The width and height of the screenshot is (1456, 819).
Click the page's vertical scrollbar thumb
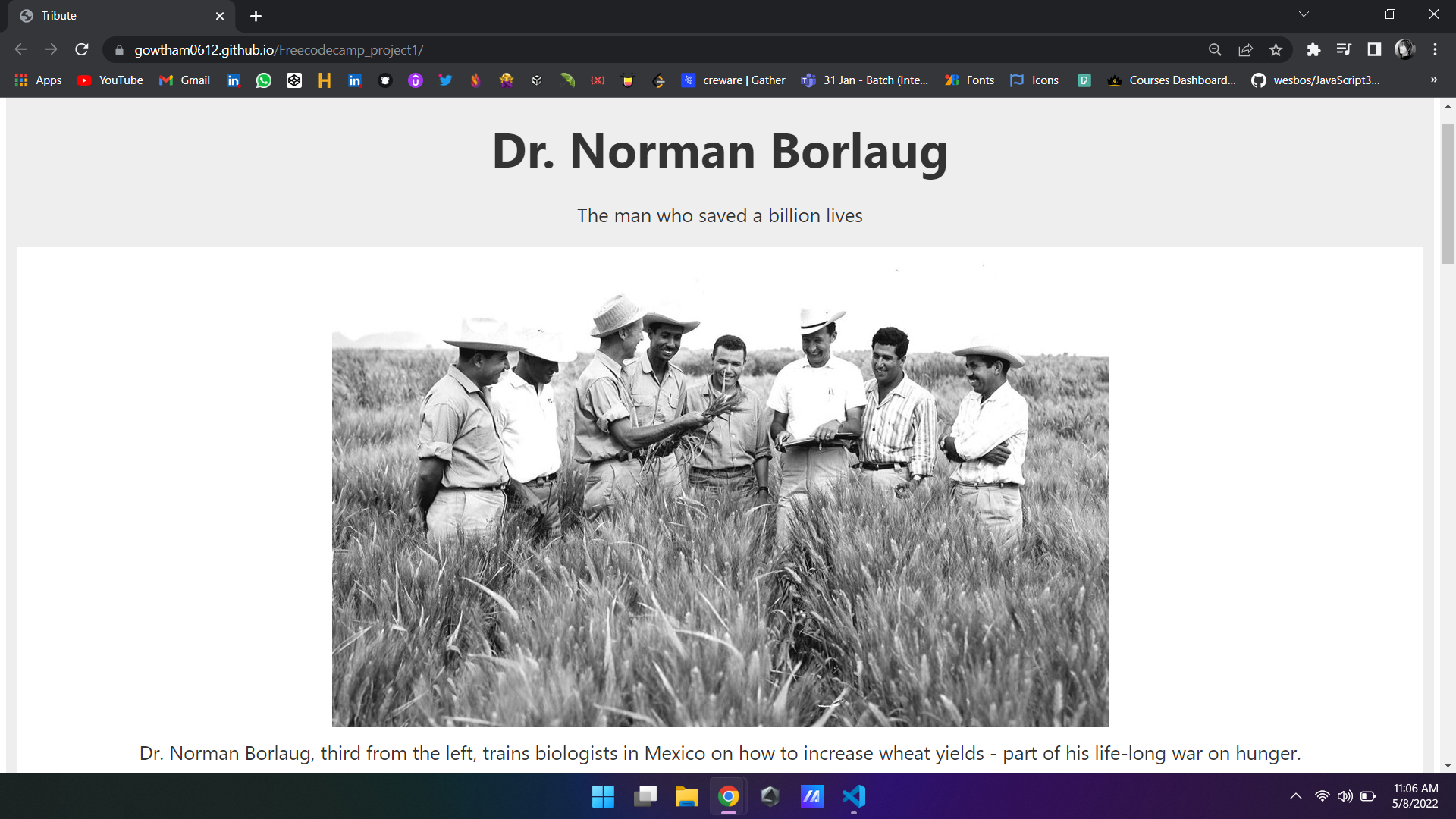tap(1448, 193)
